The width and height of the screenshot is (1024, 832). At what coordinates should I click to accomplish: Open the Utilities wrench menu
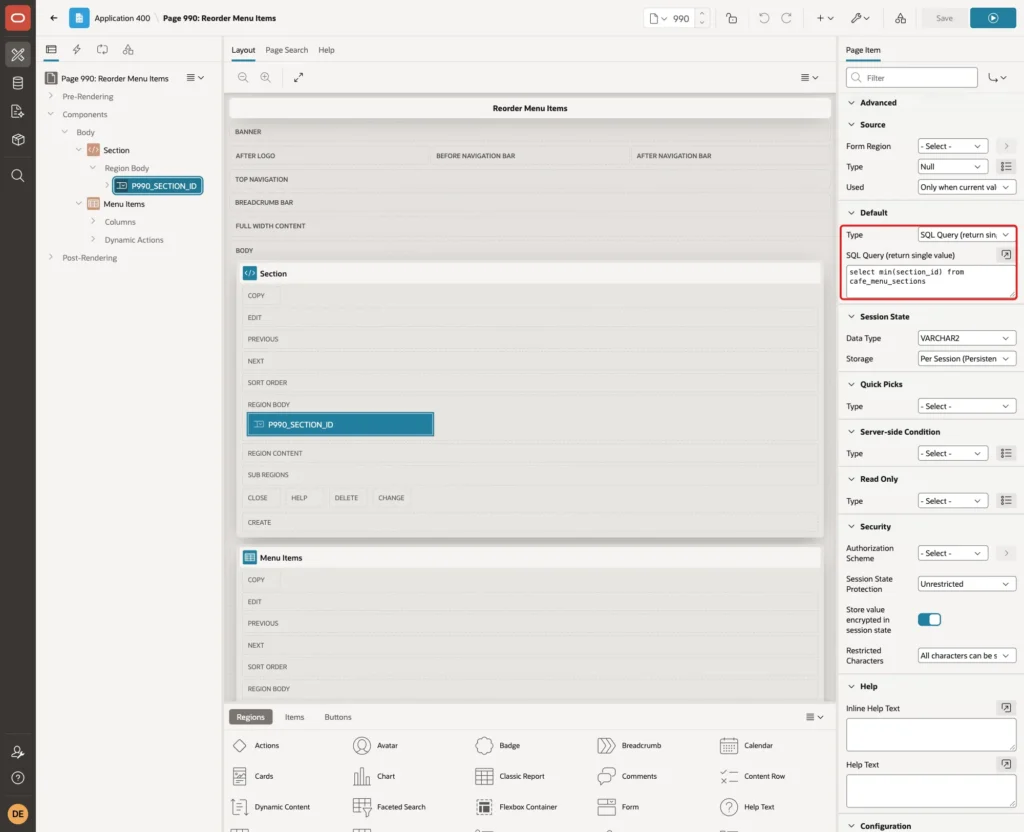(x=860, y=18)
